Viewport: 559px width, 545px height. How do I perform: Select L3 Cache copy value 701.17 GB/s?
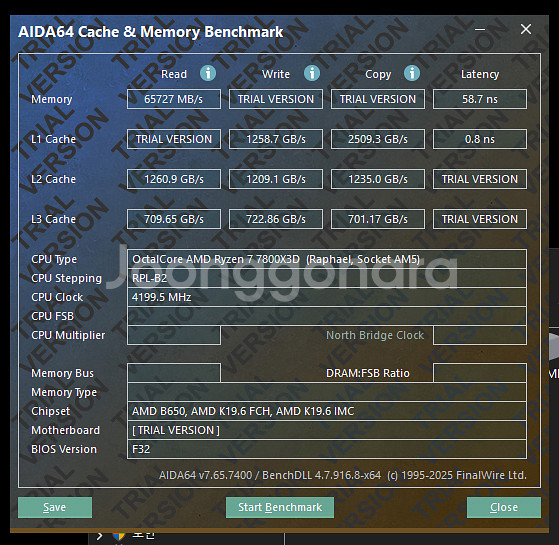pyautogui.click(x=378, y=219)
